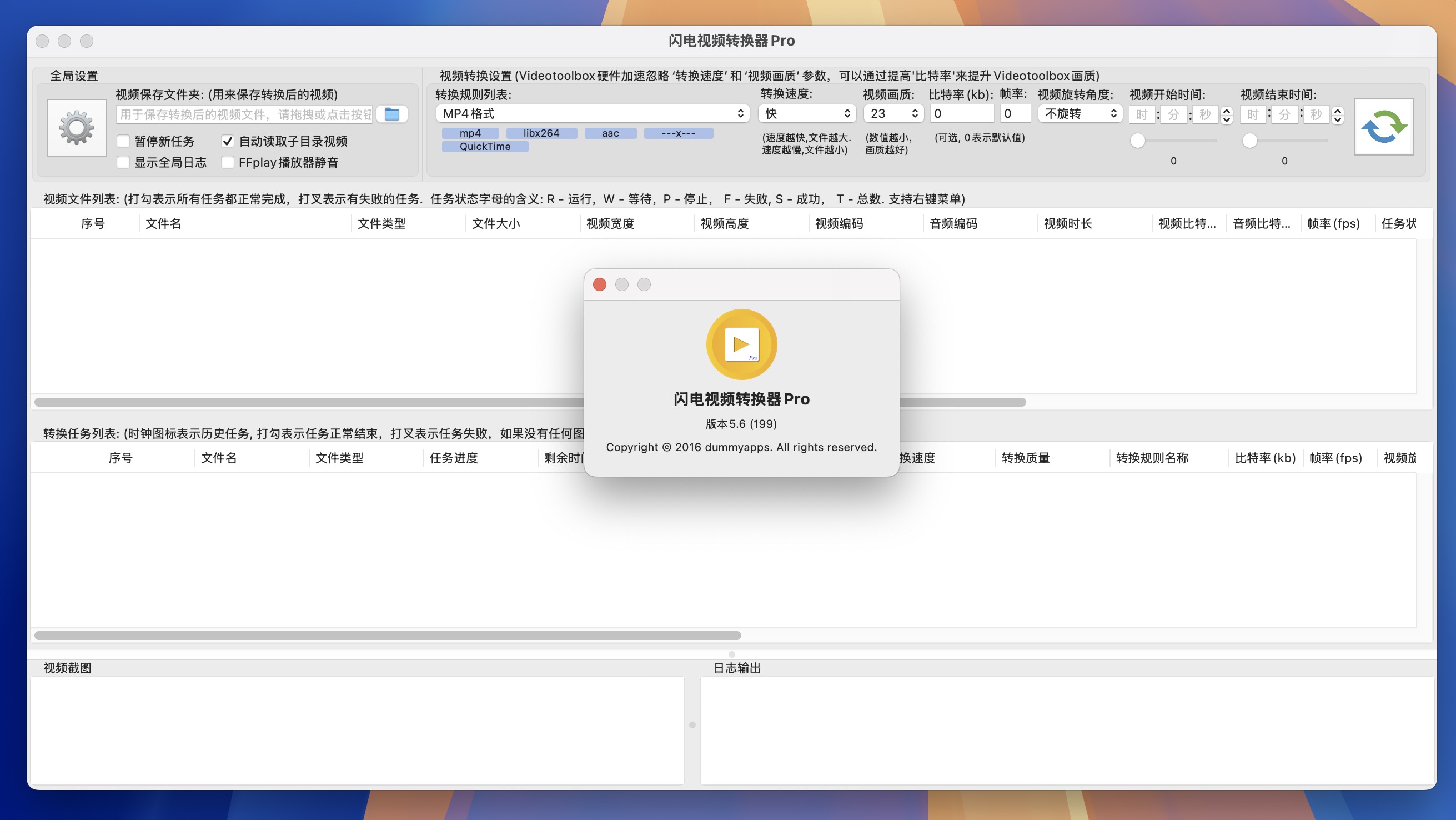Click the QuickTime format tag icon
Image resolution: width=1456 pixels, height=820 pixels.
(485, 146)
